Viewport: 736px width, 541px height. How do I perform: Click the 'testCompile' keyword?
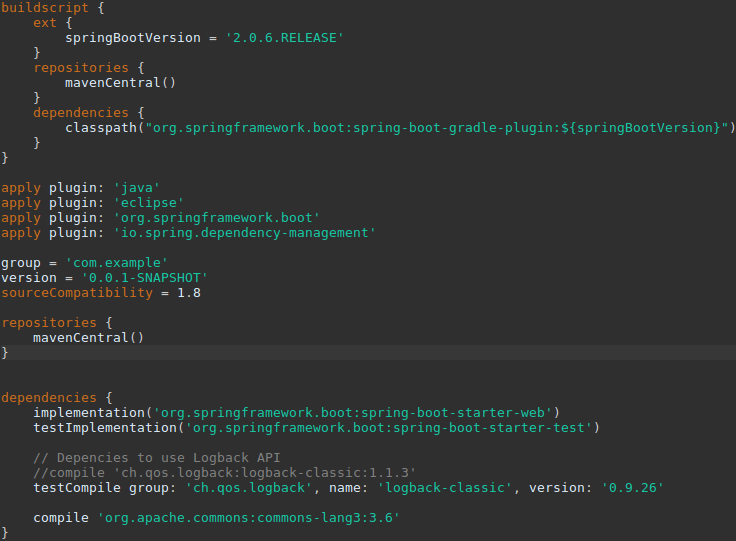click(77, 488)
